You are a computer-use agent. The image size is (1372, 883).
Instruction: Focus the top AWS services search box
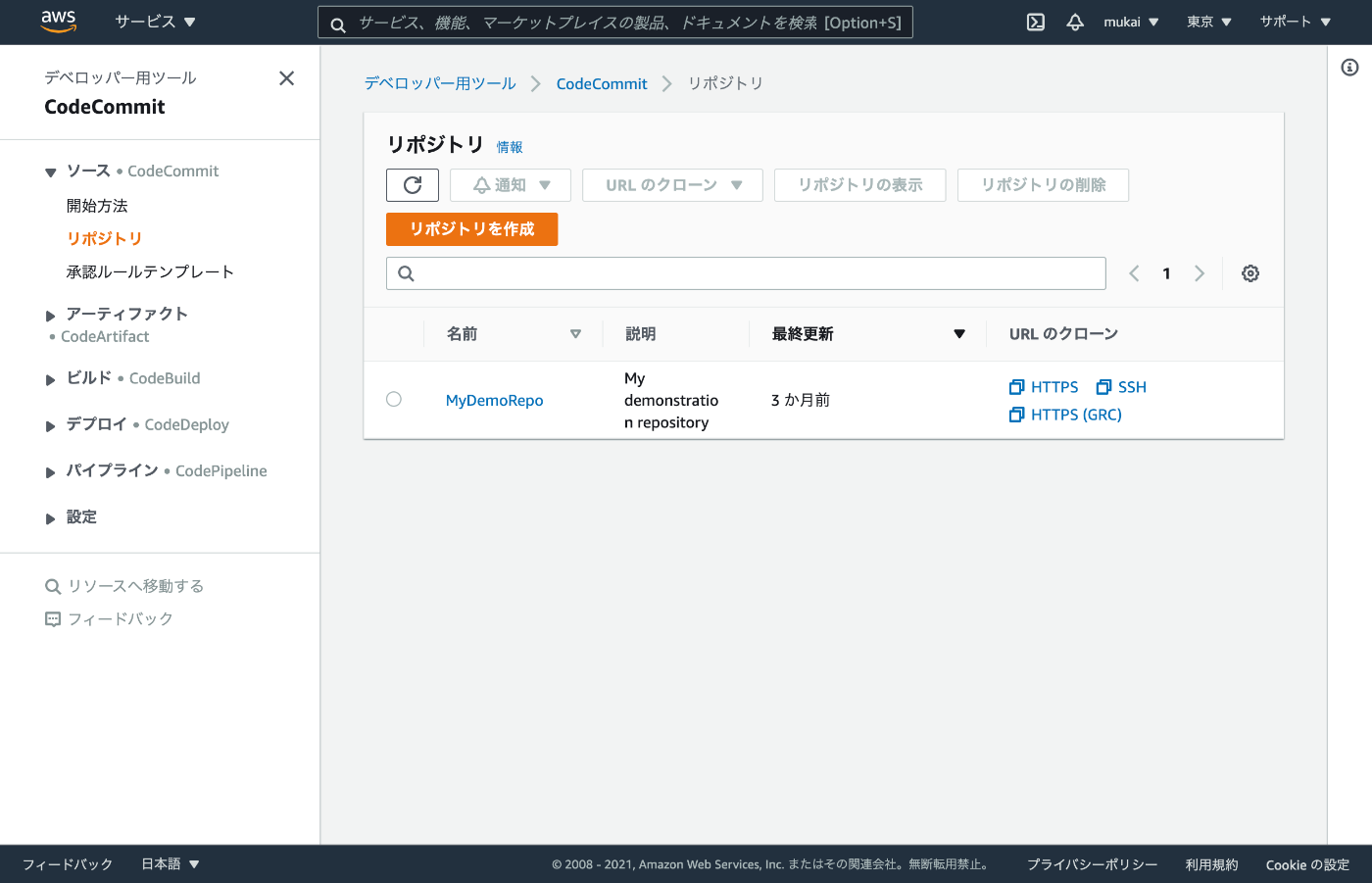[x=615, y=23]
